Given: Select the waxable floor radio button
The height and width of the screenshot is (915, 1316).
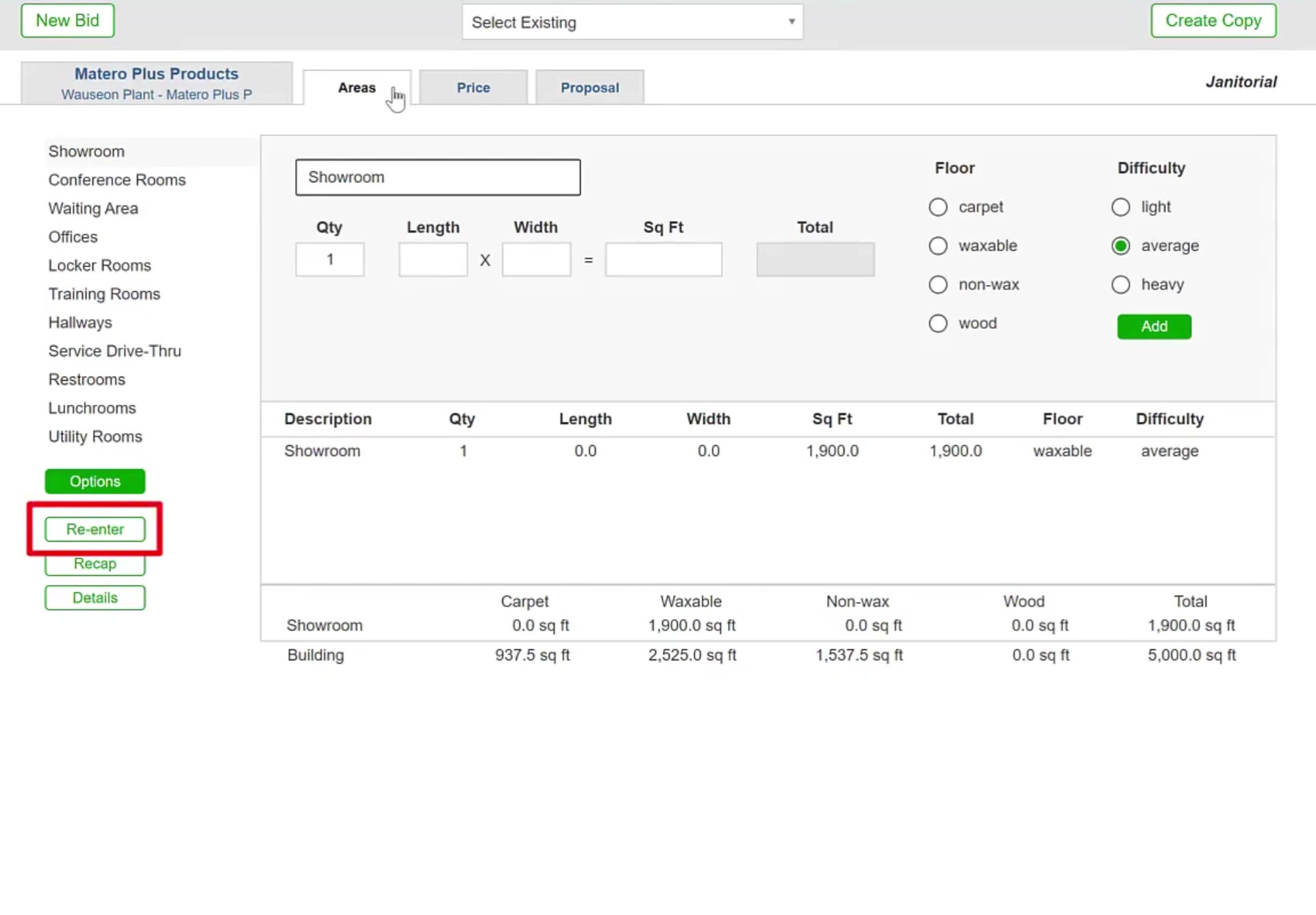Looking at the screenshot, I should 938,246.
